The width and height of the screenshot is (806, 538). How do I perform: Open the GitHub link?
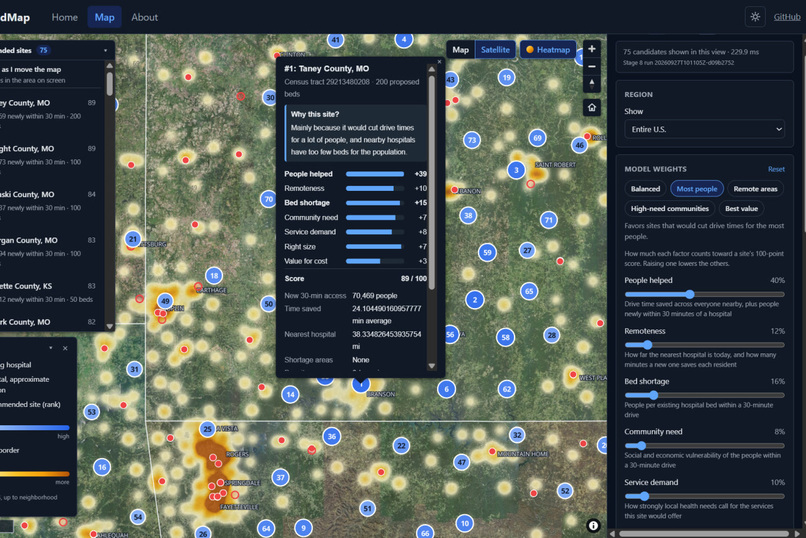pyautogui.click(x=787, y=17)
